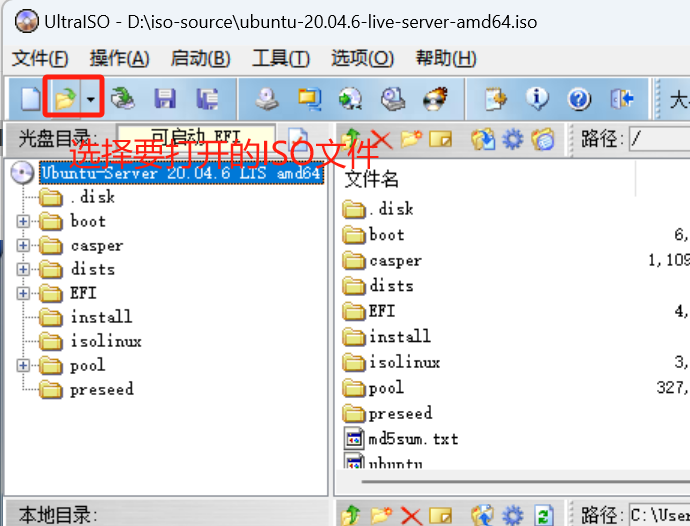Open the 操作(A) menu

[119, 58]
